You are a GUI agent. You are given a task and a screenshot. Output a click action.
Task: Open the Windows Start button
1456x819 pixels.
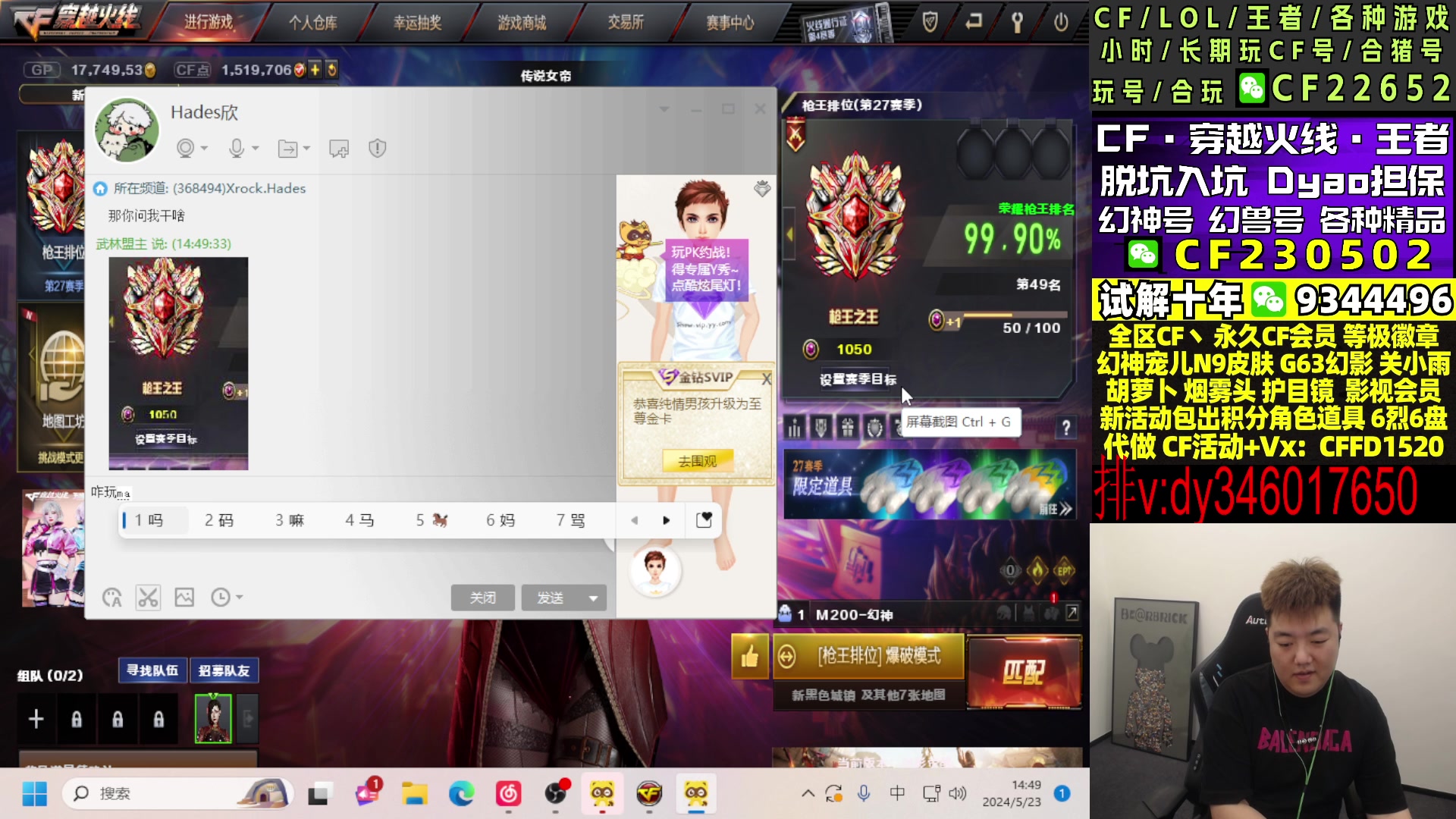35,794
